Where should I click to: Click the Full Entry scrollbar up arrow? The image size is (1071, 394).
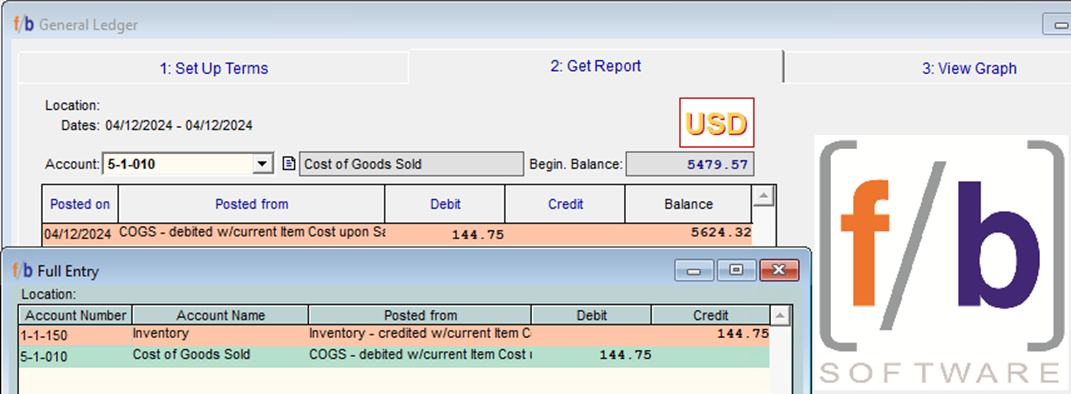coord(780,316)
